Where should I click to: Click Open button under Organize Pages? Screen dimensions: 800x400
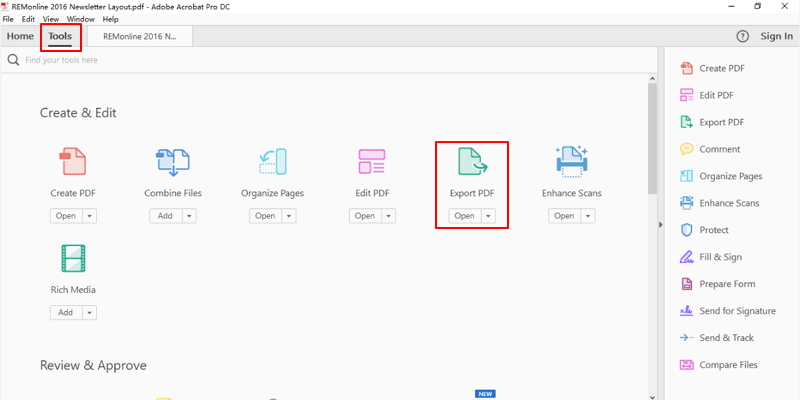265,216
